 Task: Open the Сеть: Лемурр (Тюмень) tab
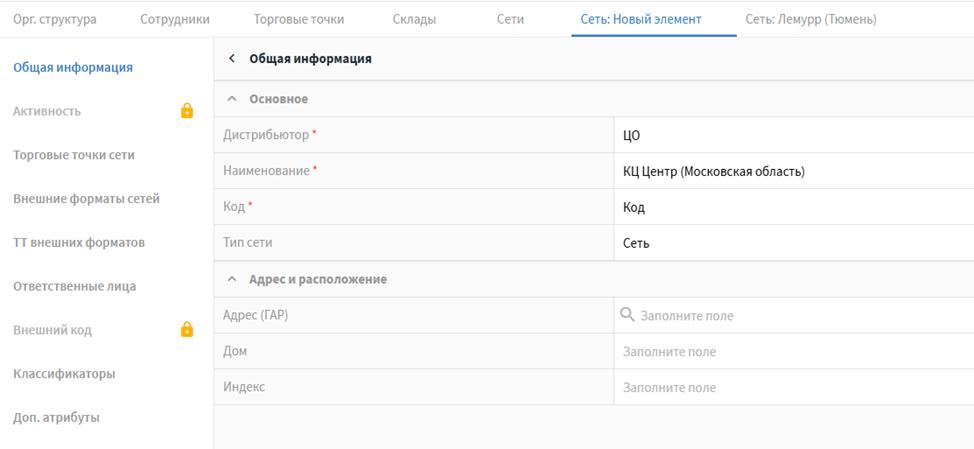coord(810,19)
